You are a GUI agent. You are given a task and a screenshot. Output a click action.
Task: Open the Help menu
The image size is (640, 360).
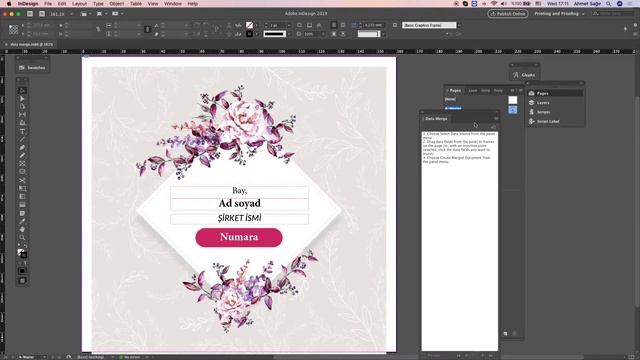pyautogui.click(x=193, y=4)
